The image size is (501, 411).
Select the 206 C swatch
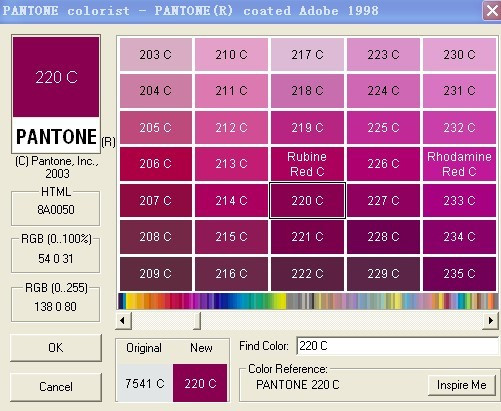point(156,164)
